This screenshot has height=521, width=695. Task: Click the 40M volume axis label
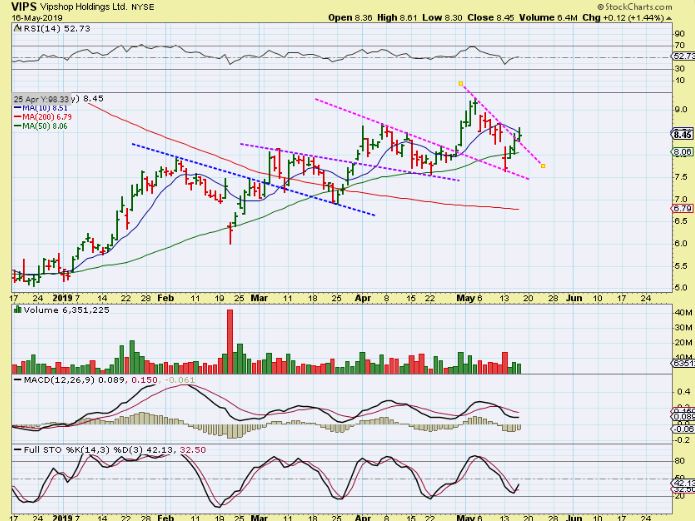click(x=683, y=313)
